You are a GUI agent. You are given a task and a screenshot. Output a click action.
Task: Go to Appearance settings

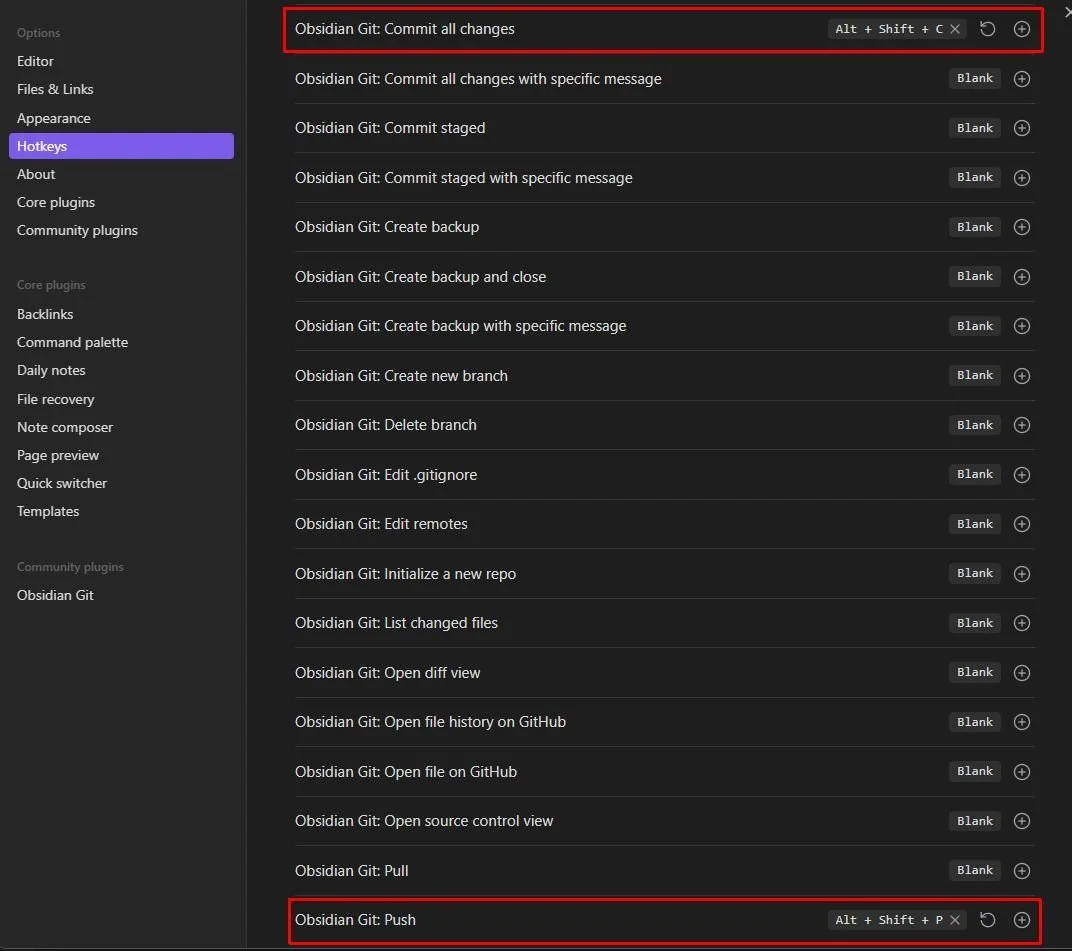[x=53, y=118]
